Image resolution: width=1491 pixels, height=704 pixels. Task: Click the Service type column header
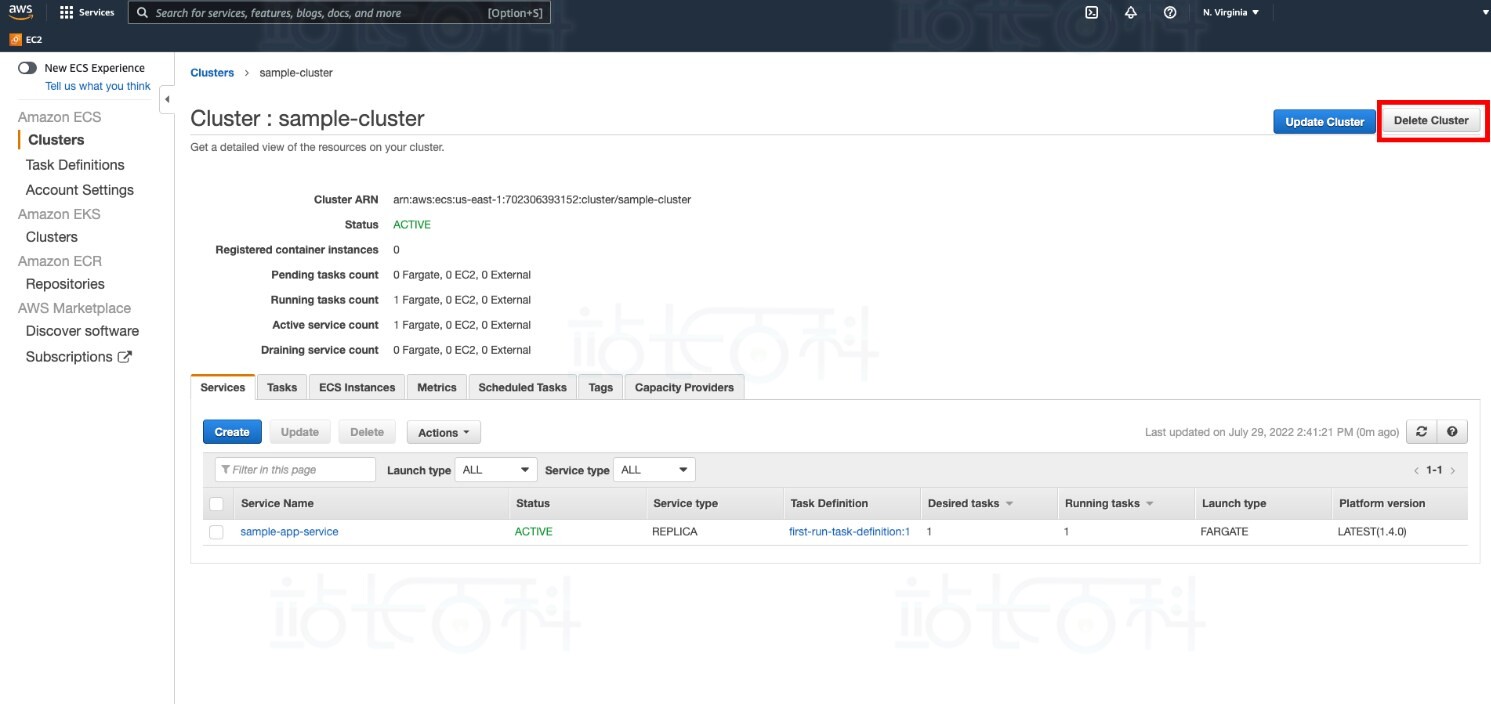click(685, 504)
